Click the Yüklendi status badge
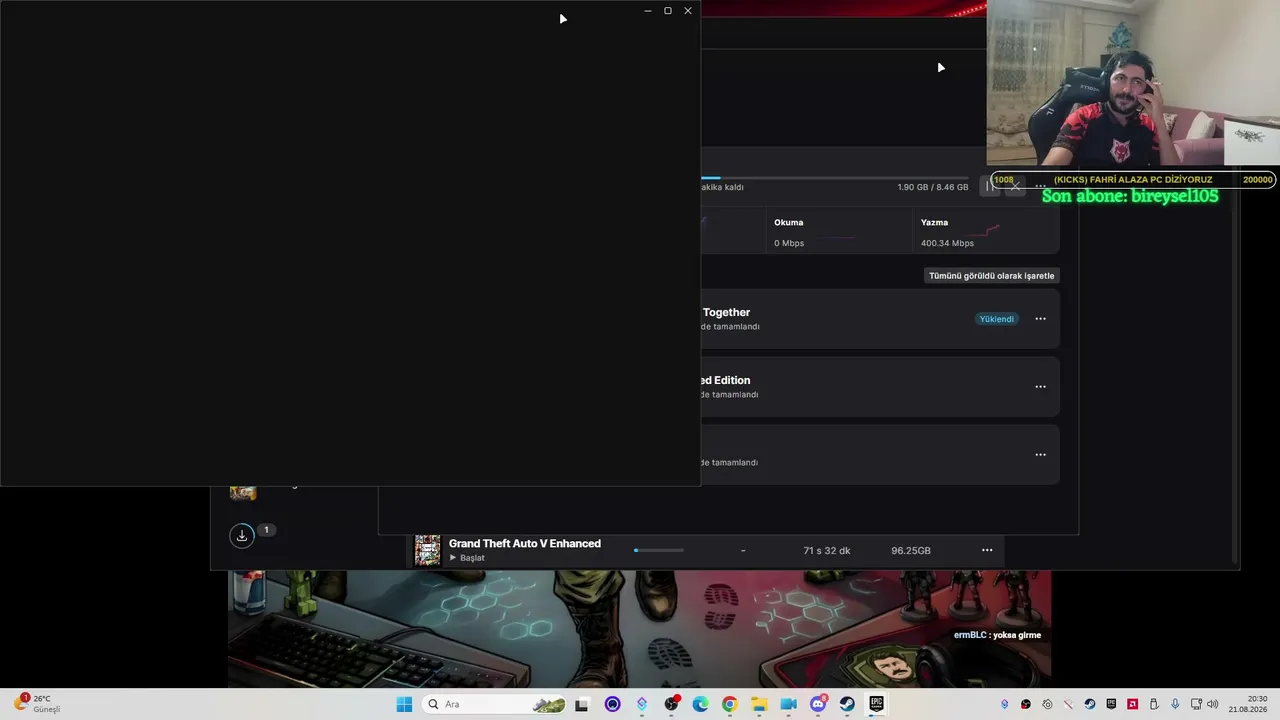 pos(996,319)
